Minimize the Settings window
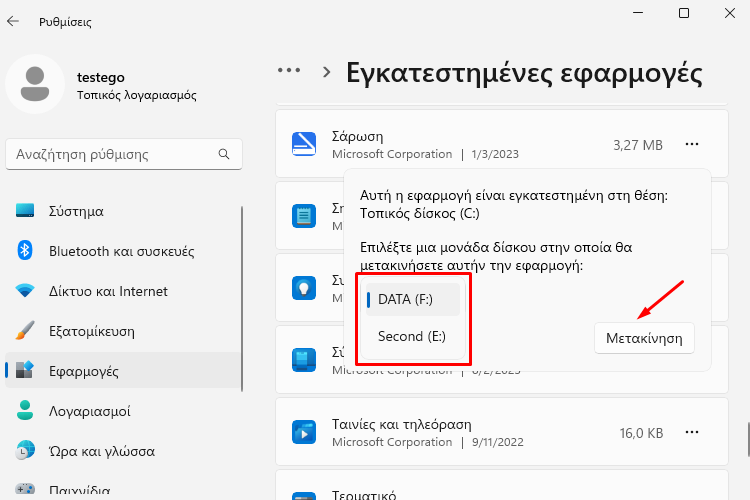This screenshot has height=500, width=750. click(x=638, y=13)
